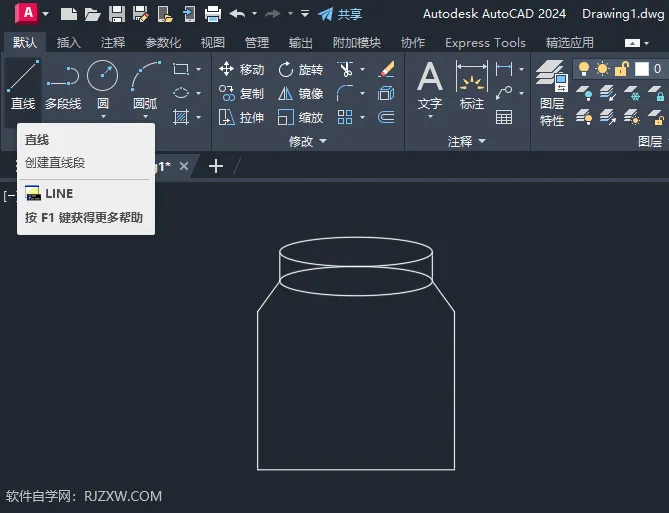Click the Offset icon
This screenshot has height=513, width=669.
point(386,117)
